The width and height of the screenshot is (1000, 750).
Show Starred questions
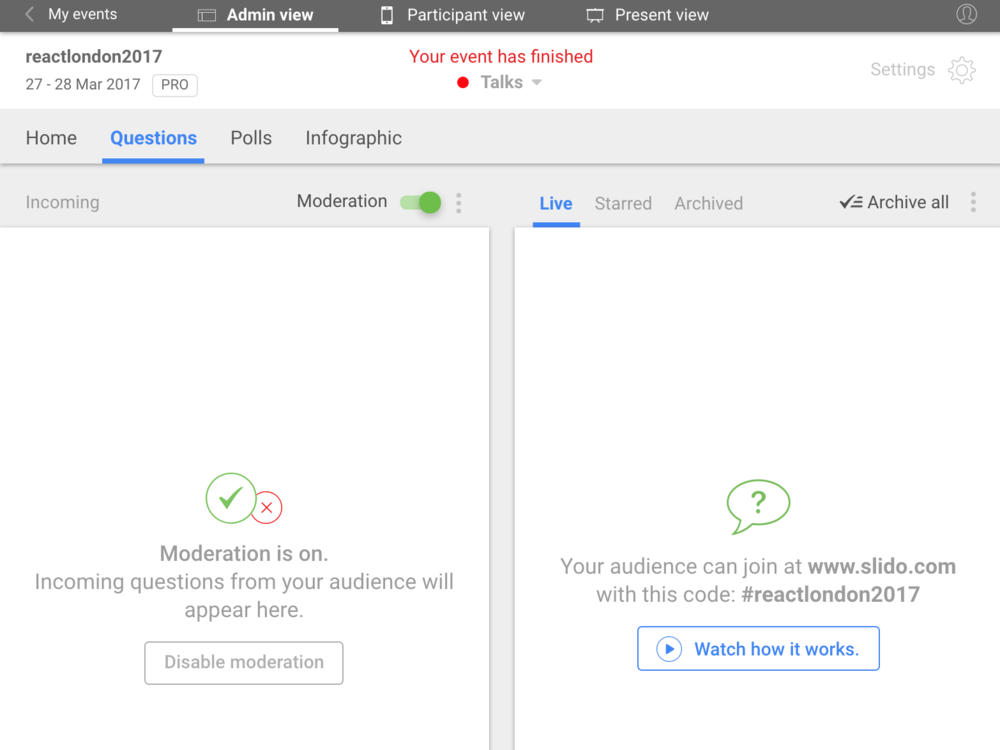pyautogui.click(x=623, y=203)
